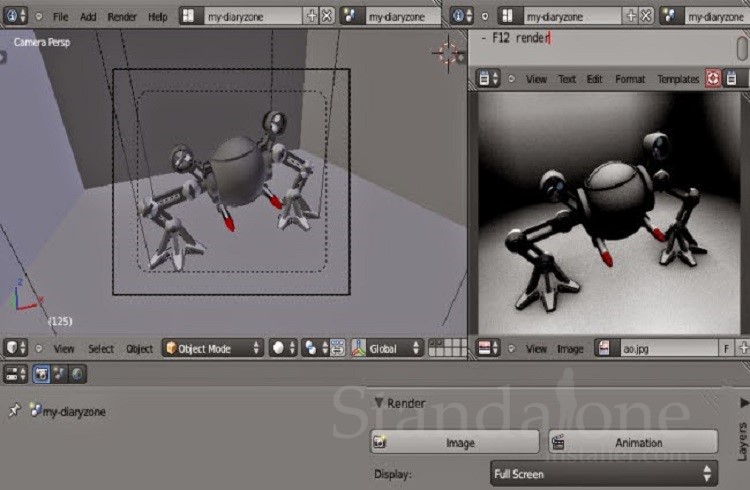This screenshot has height=490, width=750.
Task: Delete the screen layout in right header
Action: tap(646, 16)
